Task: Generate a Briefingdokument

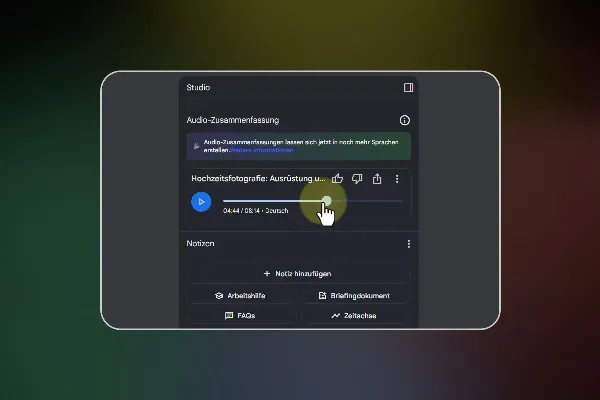Action: pyautogui.click(x=354, y=296)
